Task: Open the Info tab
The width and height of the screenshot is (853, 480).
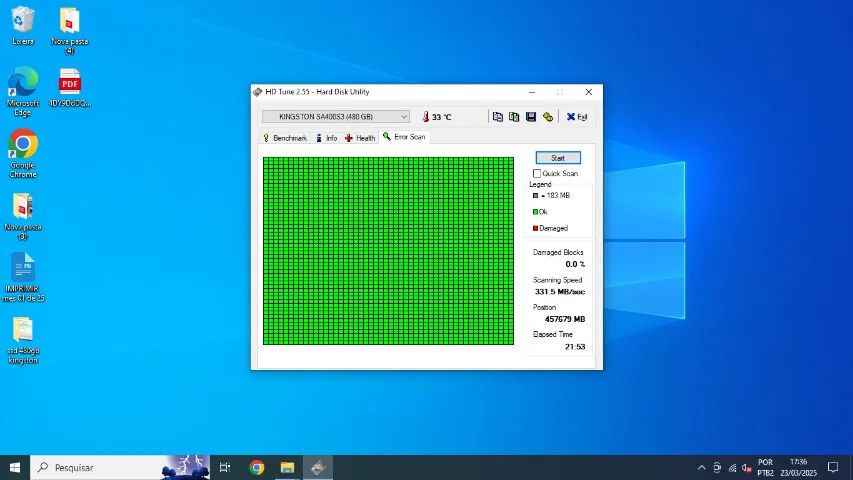Action: [326, 138]
